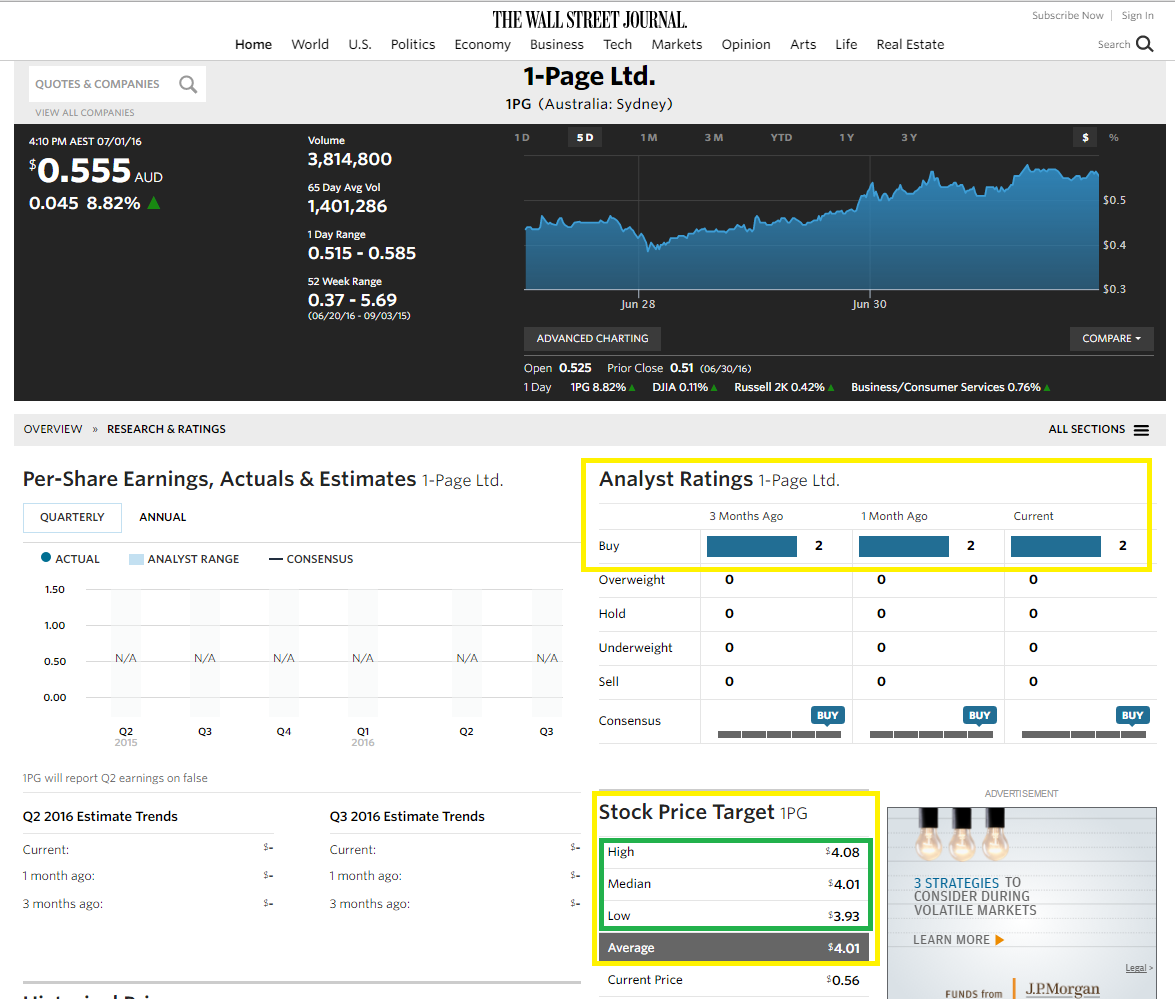Click the Business/Consumer Services 0.76% entry
Viewport: 1175px width, 999px height.
950,387
